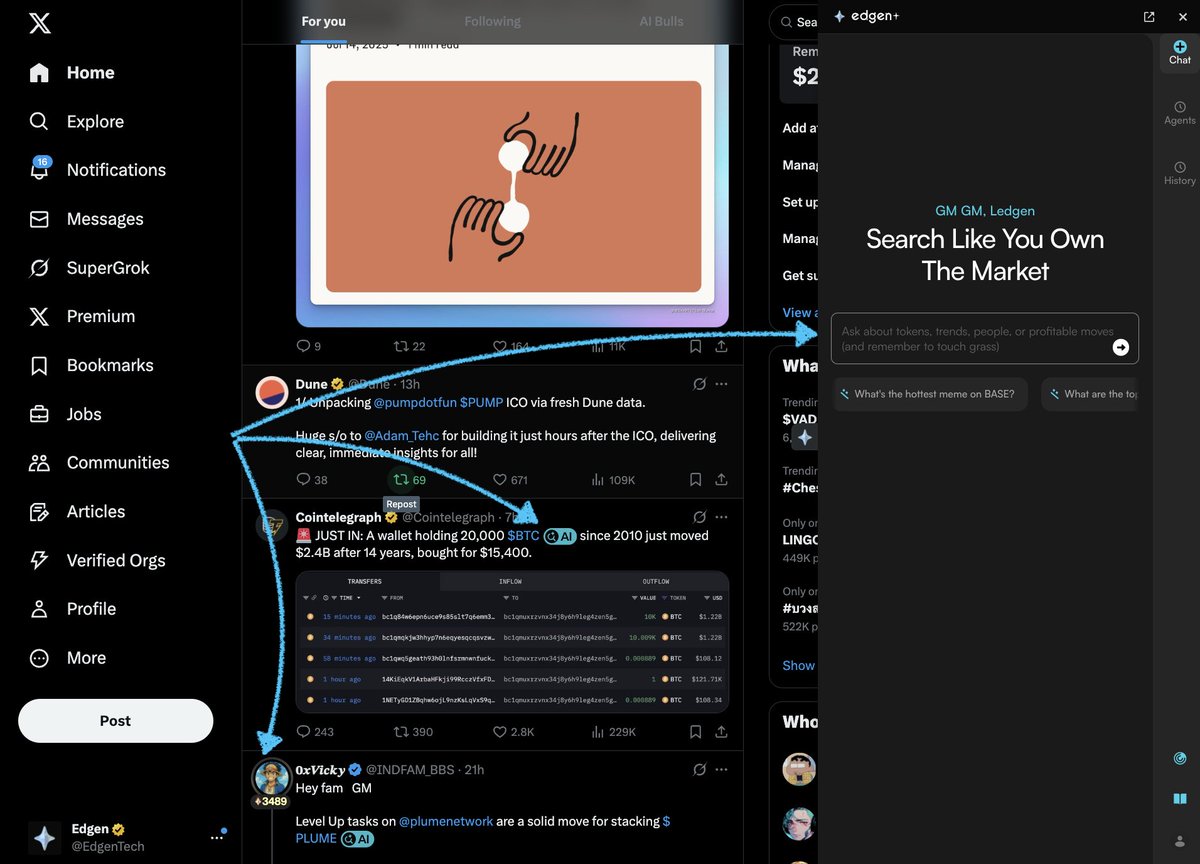Open the @pumpdotfun mention link

pyautogui.click(x=415, y=402)
